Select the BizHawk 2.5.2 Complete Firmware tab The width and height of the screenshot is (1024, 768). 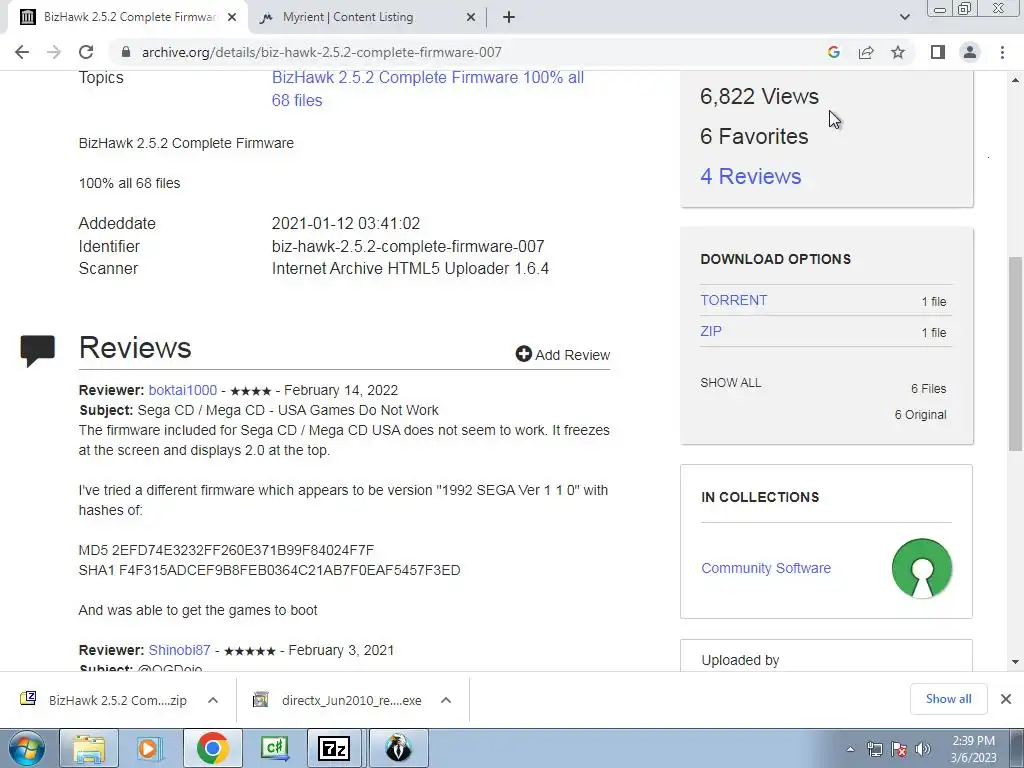127,18
